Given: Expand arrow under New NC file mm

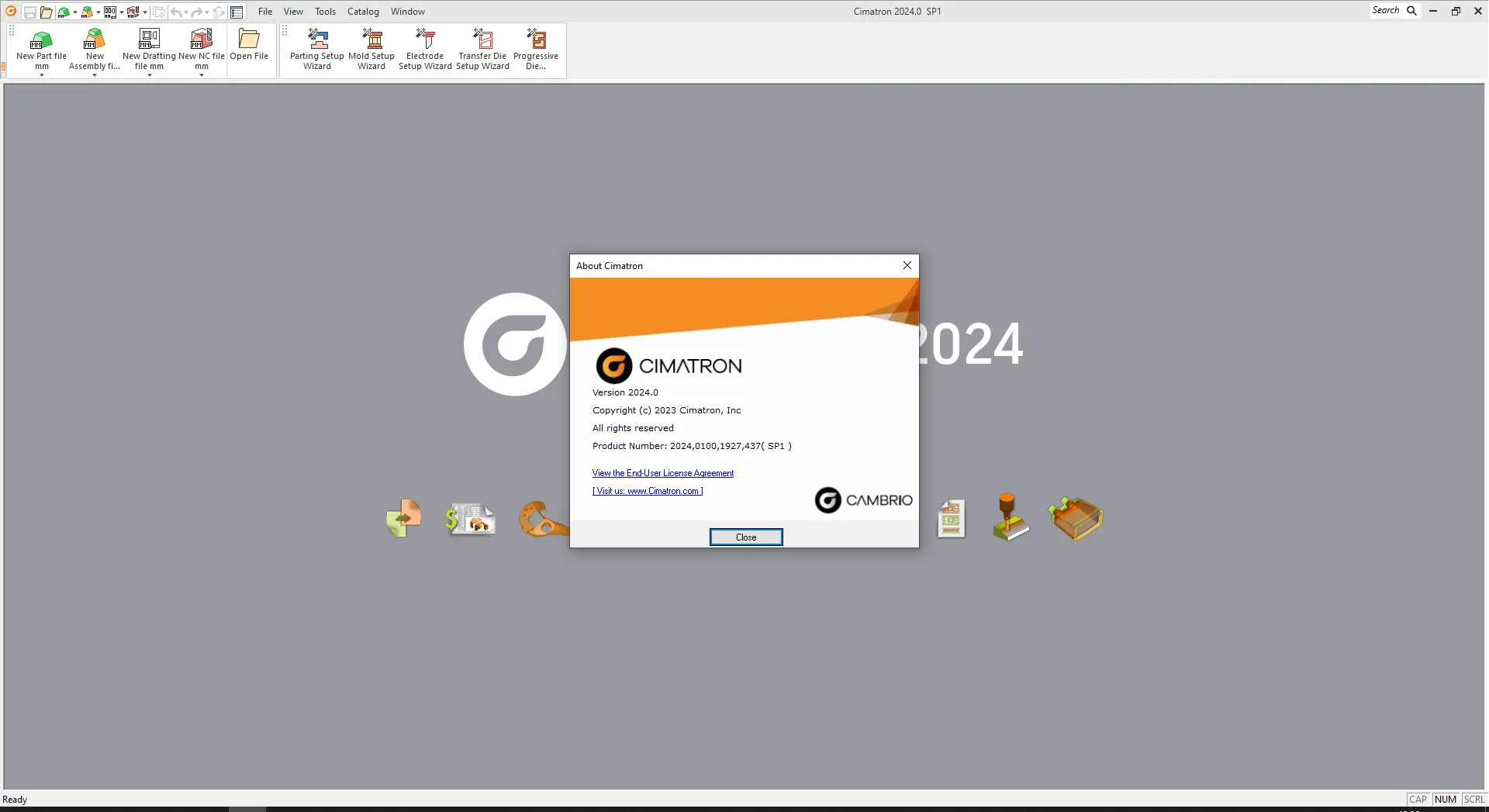Looking at the screenshot, I should [x=202, y=75].
